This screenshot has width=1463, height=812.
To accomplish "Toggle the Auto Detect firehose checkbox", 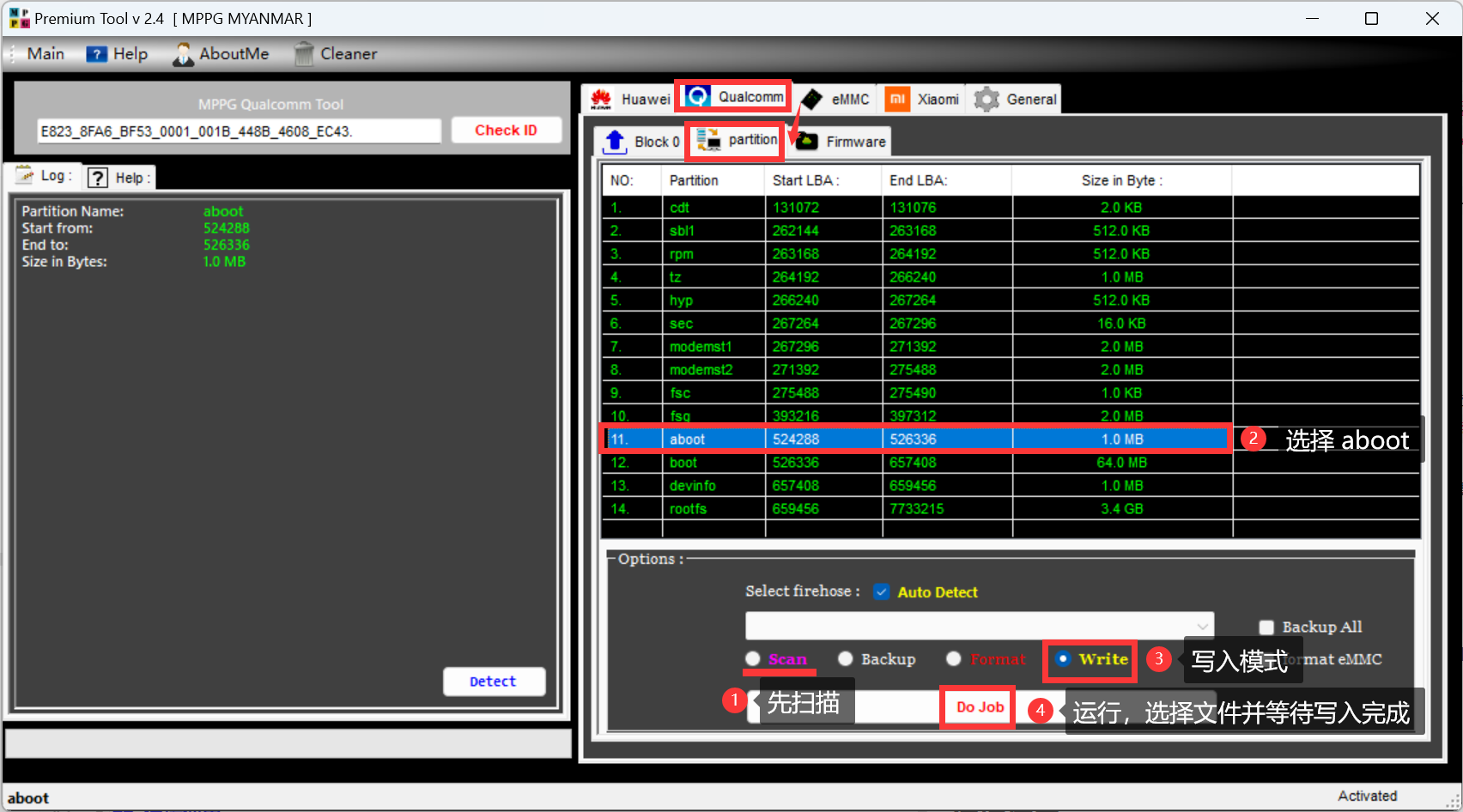I will (x=881, y=591).
